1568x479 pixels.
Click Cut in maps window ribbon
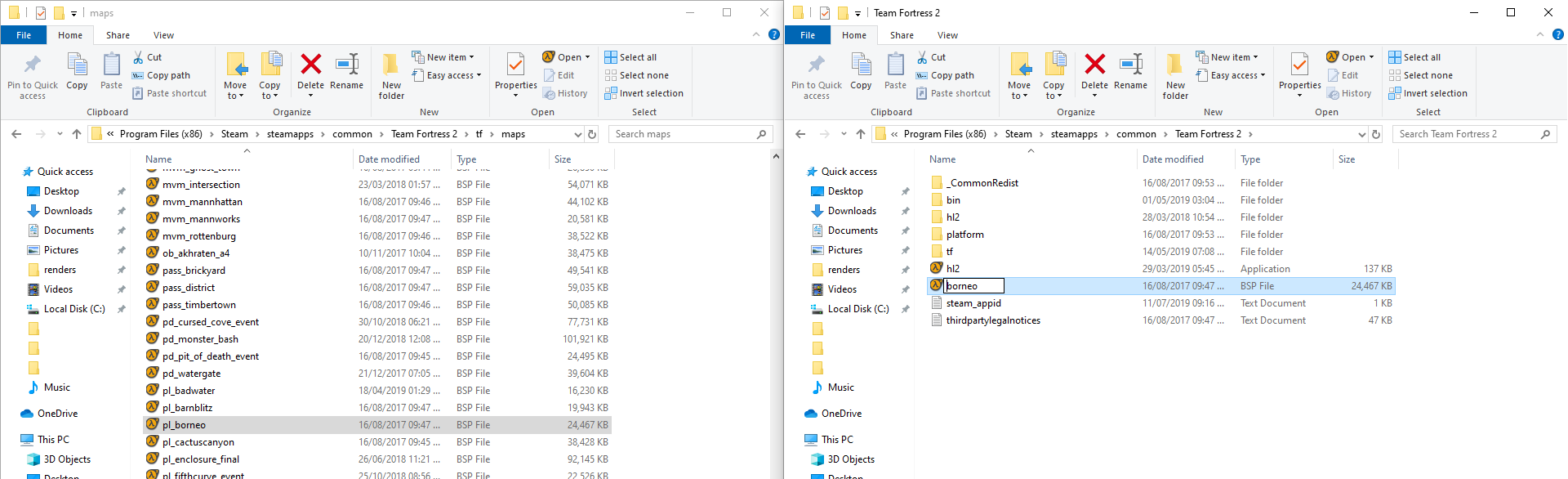click(147, 57)
